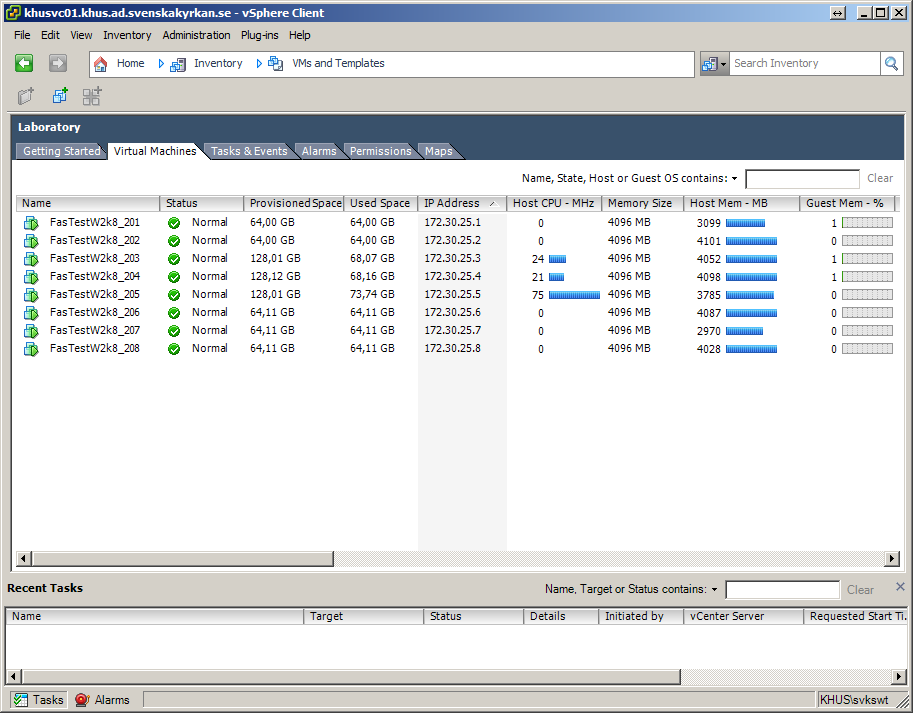The height and width of the screenshot is (713, 913).
Task: Click green status check of FasTestW2k8_201
Action: click(x=174, y=223)
